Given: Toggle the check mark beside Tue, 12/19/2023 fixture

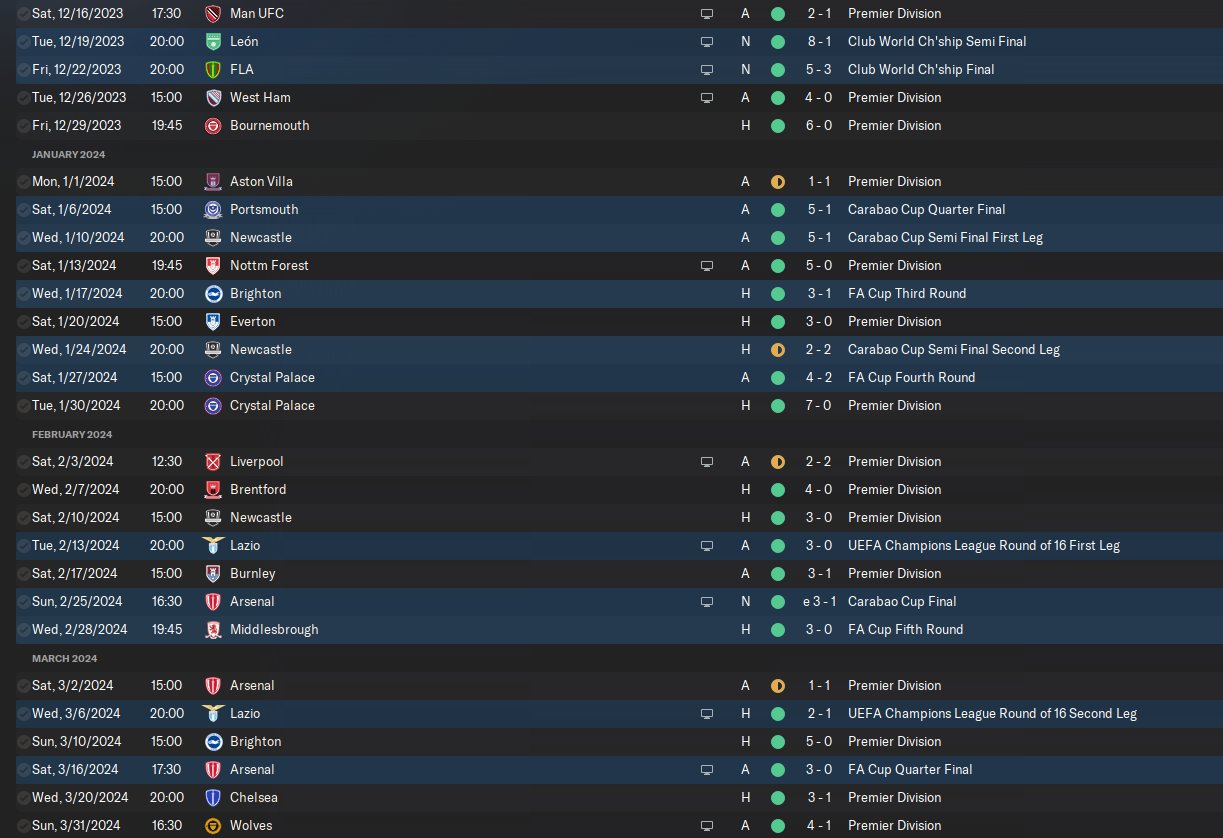Looking at the screenshot, I should [23, 41].
